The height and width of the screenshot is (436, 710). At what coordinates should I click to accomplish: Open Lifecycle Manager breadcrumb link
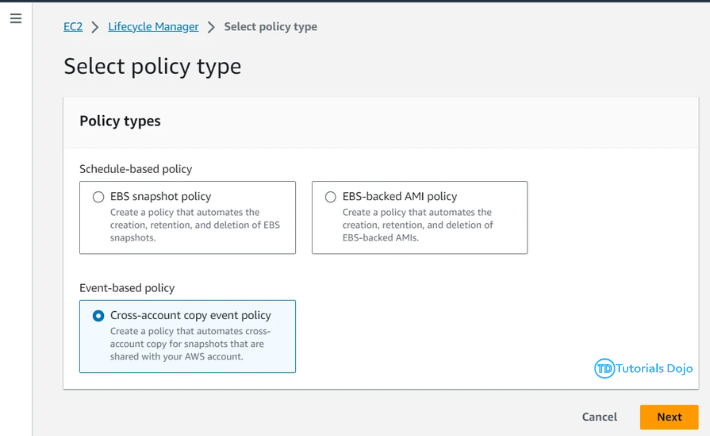pyautogui.click(x=153, y=27)
